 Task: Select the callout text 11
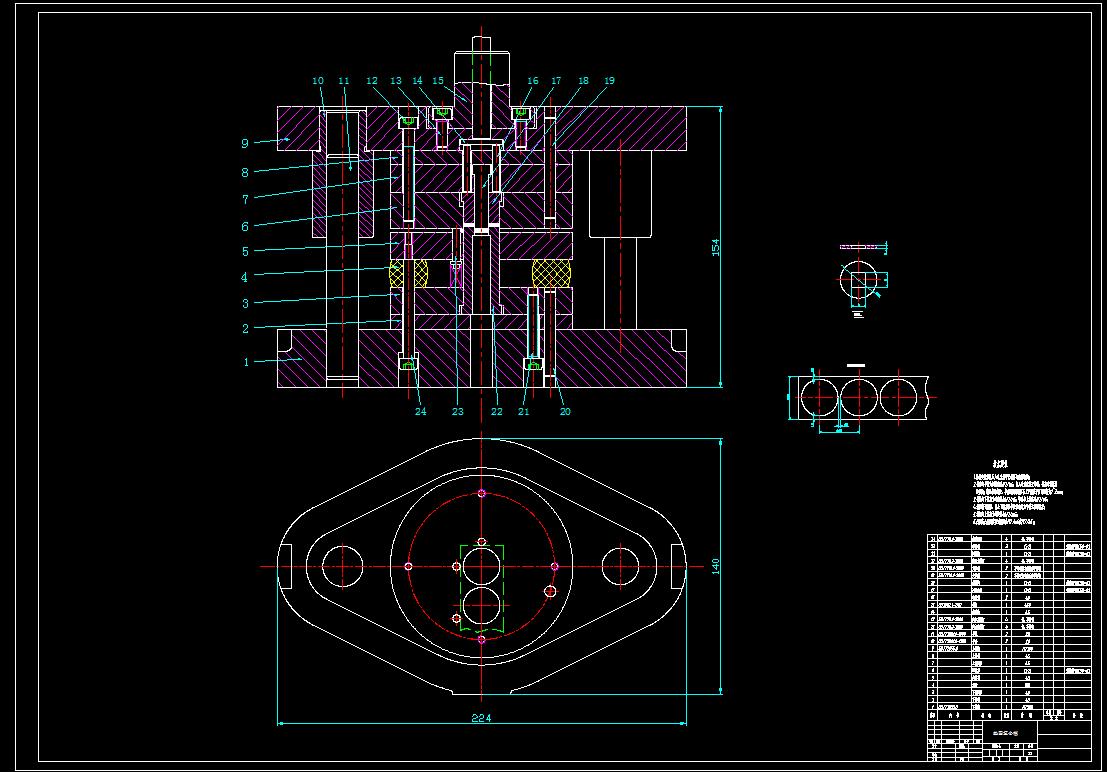pos(344,81)
